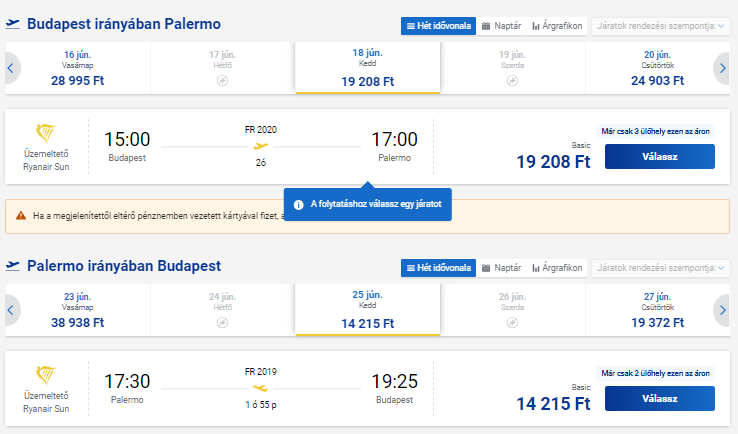The height and width of the screenshot is (434, 738).
Task: Open outbound Járatok rendezési szempontja dropdown
Action: coord(660,26)
